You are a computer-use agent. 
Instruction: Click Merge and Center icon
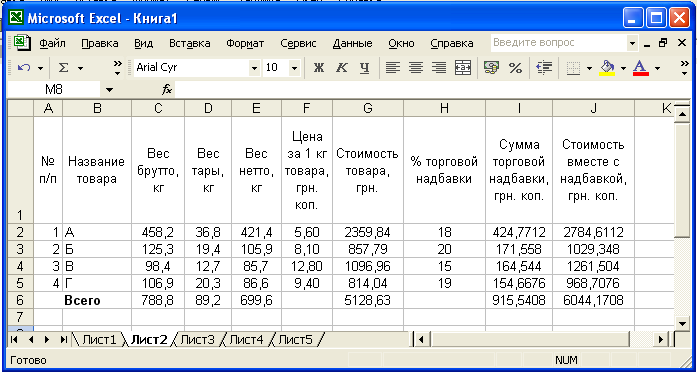pyautogui.click(x=463, y=68)
